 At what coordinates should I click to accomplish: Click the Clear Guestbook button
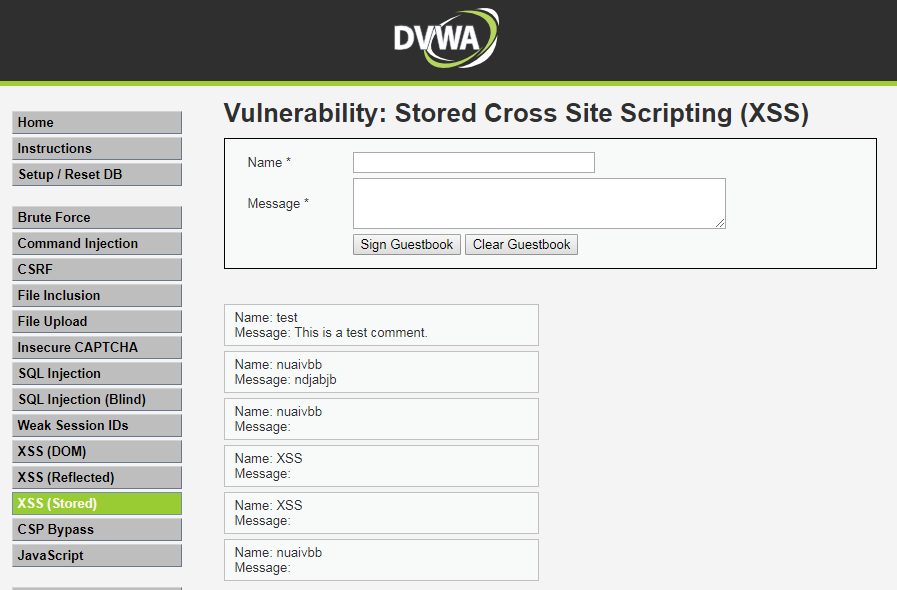(521, 244)
